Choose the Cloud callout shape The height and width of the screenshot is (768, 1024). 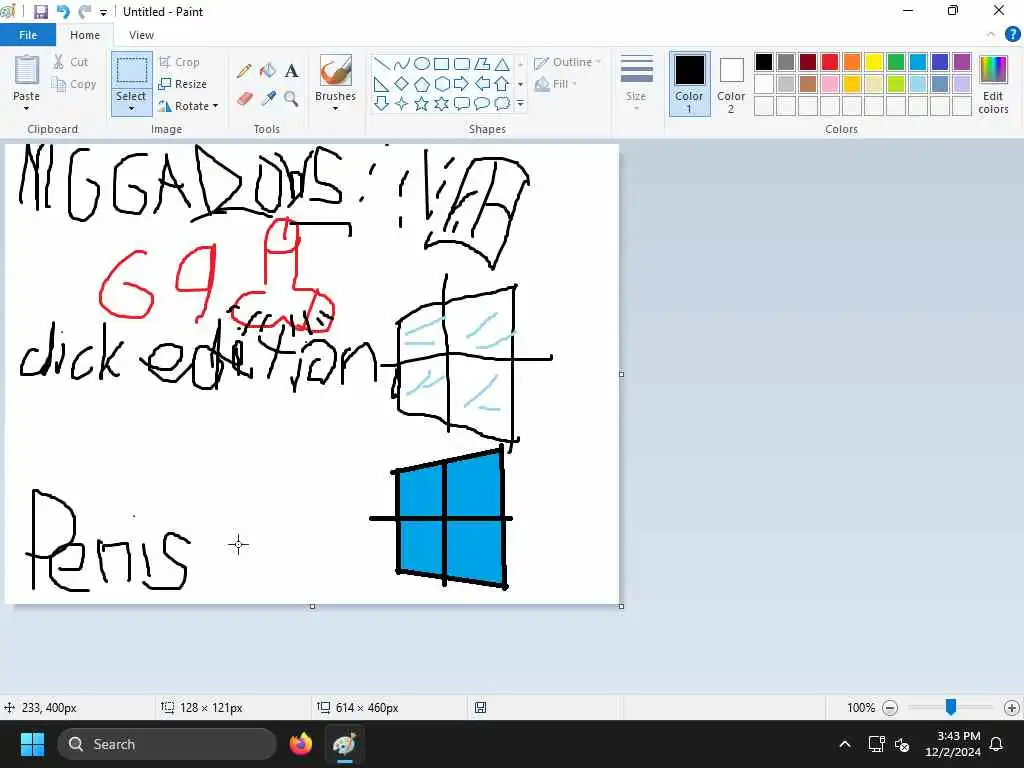click(502, 103)
